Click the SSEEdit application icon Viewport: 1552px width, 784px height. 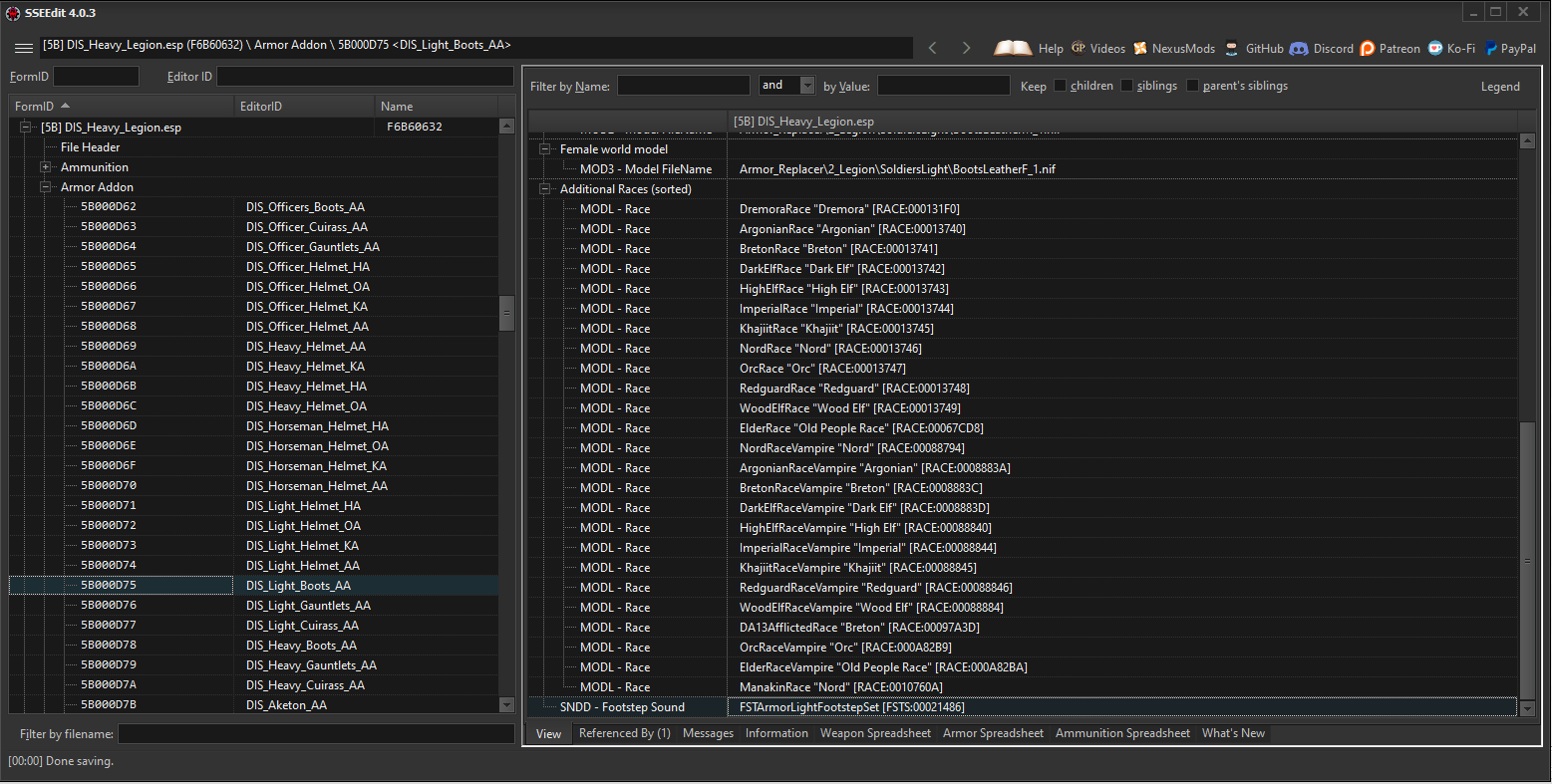click(13, 13)
